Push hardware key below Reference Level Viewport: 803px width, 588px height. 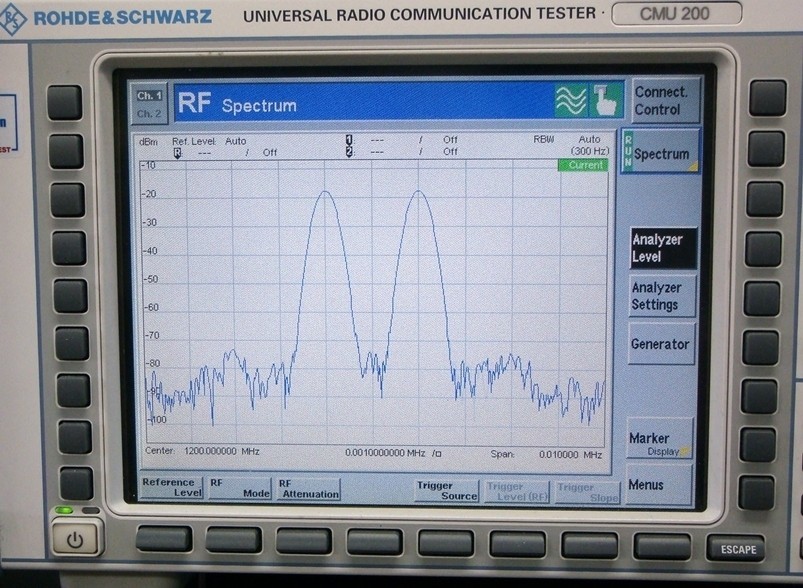[164, 539]
